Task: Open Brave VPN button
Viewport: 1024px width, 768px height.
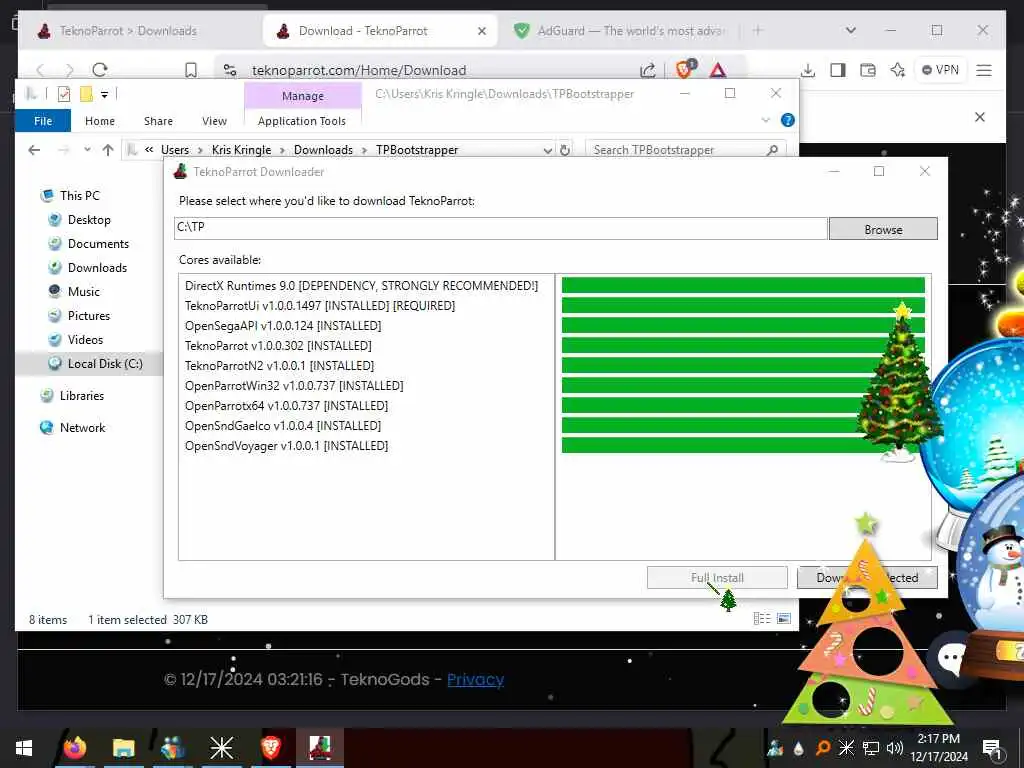Action: coord(940,70)
